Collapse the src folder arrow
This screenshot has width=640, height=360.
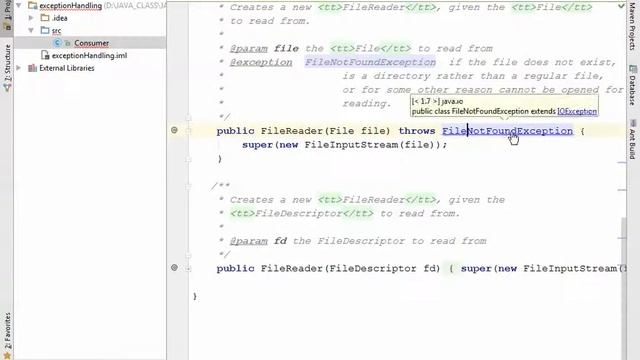click(31, 31)
